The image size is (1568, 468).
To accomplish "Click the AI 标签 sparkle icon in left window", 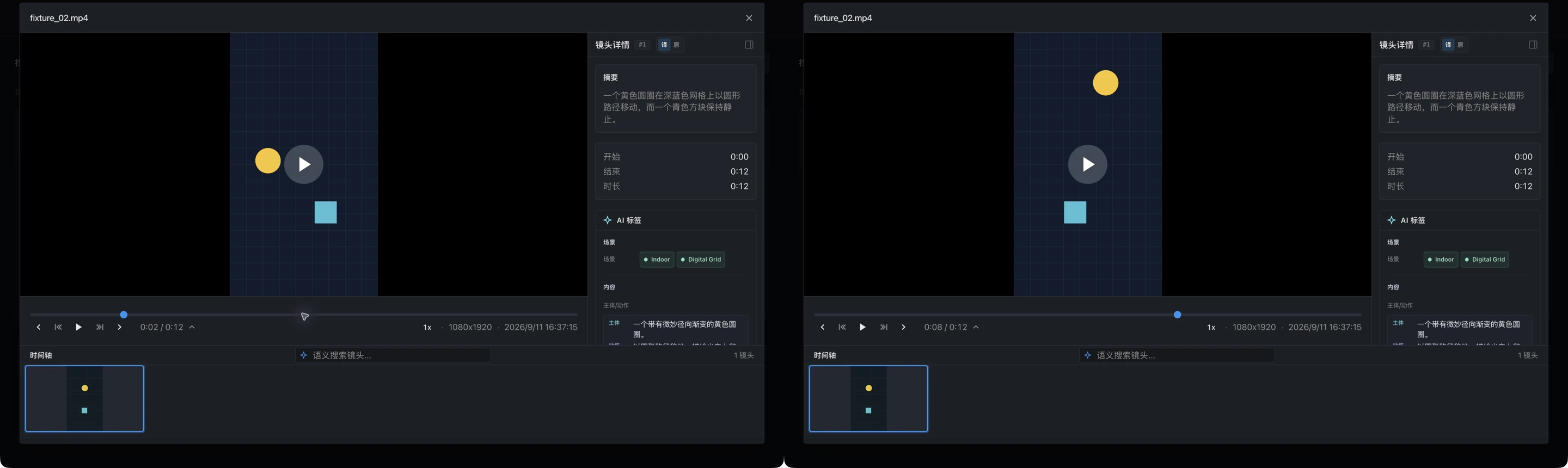I will coord(608,220).
